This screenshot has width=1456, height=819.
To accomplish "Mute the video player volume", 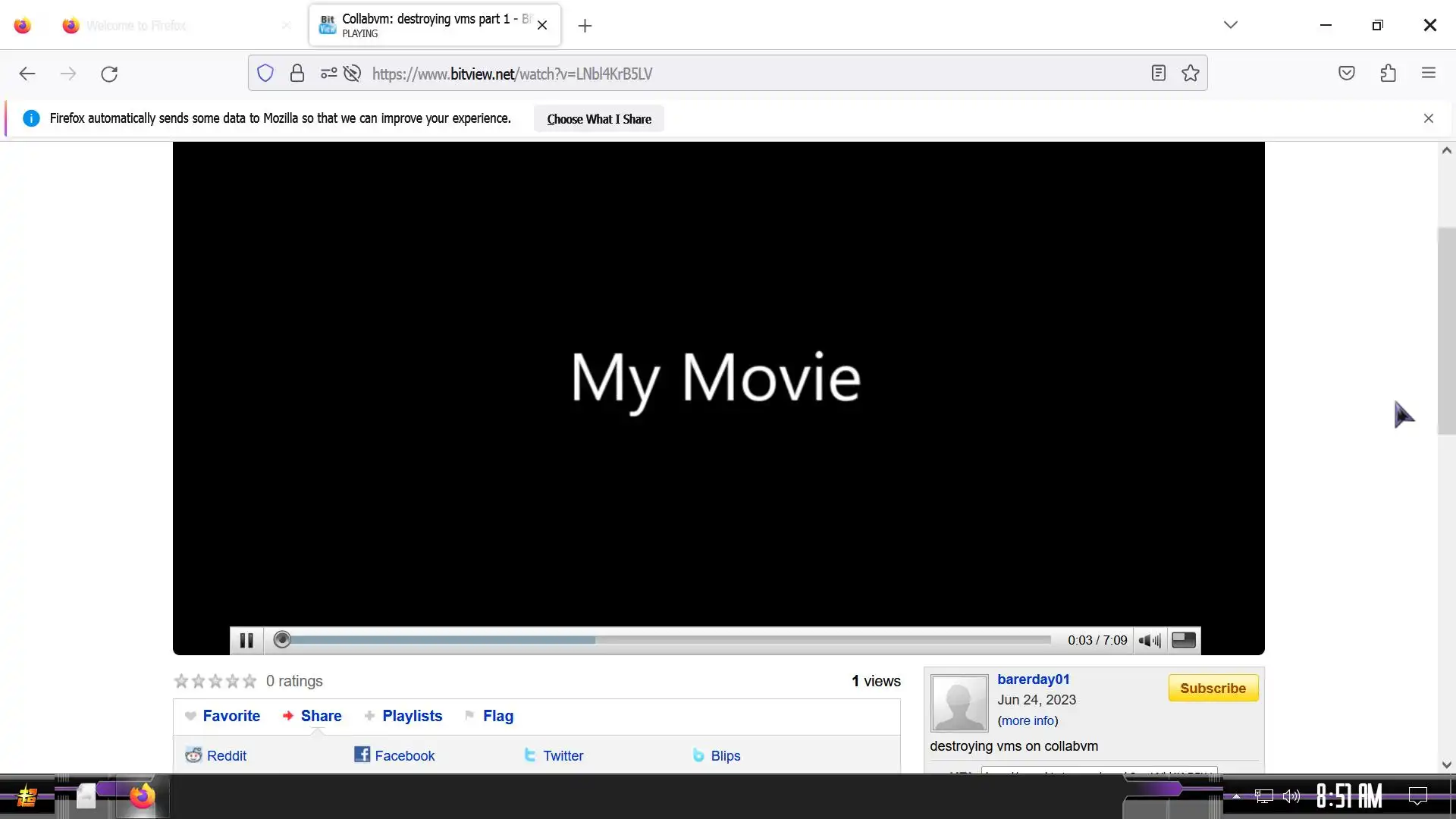I will click(1150, 641).
